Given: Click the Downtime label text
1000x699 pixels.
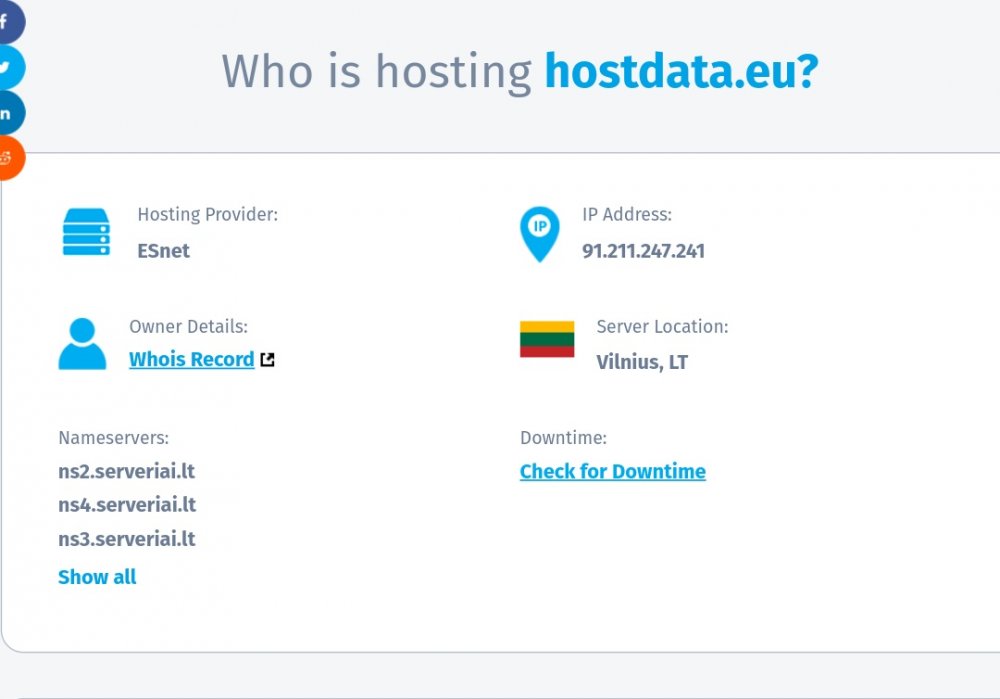Looking at the screenshot, I should [563, 437].
